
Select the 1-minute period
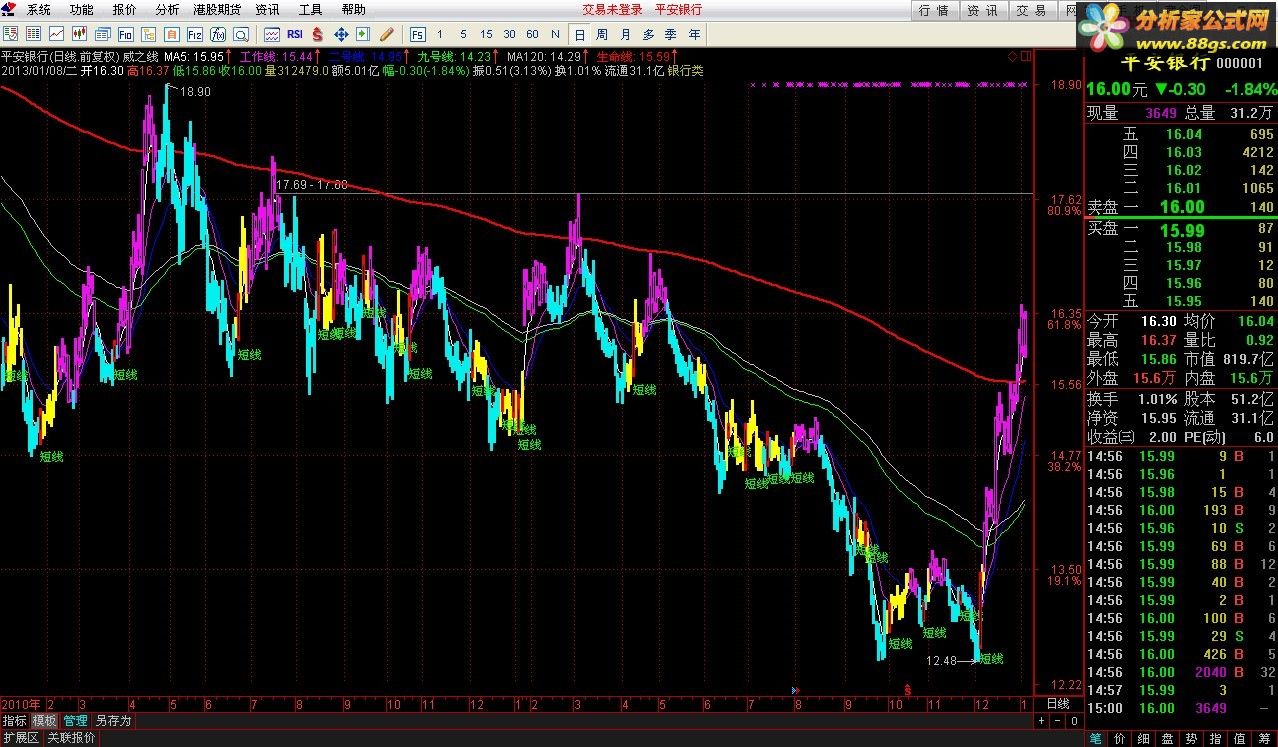pos(440,34)
